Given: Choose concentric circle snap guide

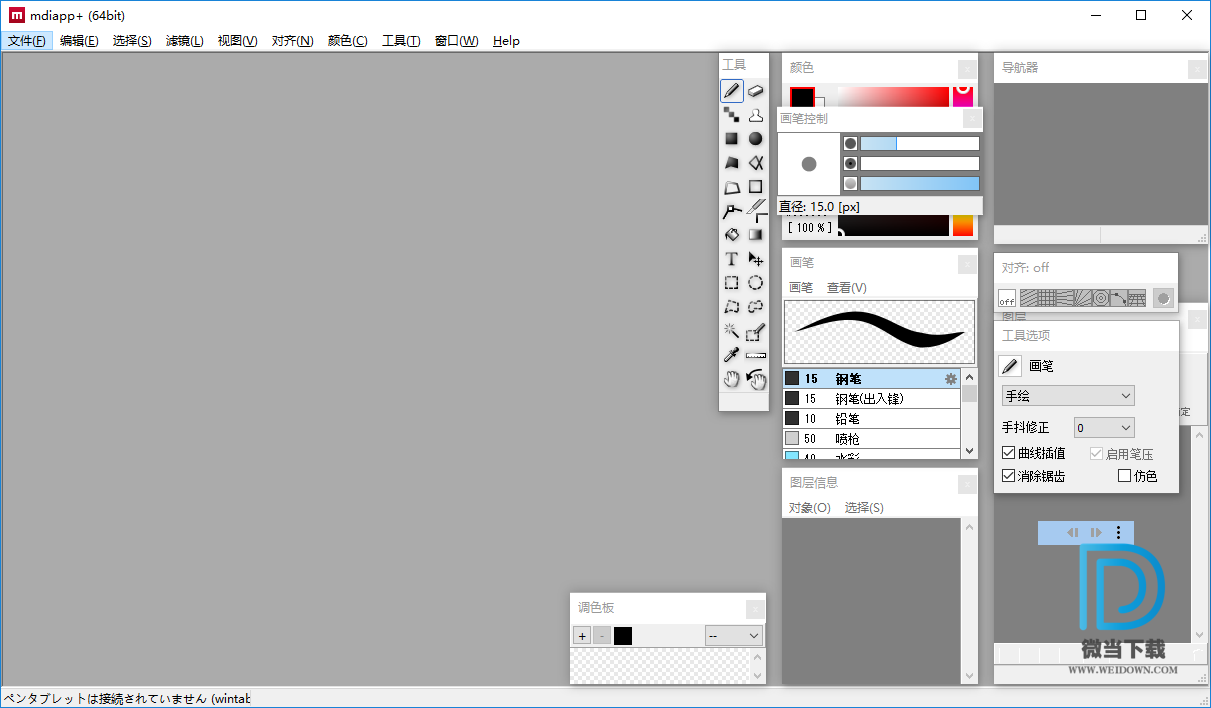Looking at the screenshot, I should pyautogui.click(x=1101, y=298).
